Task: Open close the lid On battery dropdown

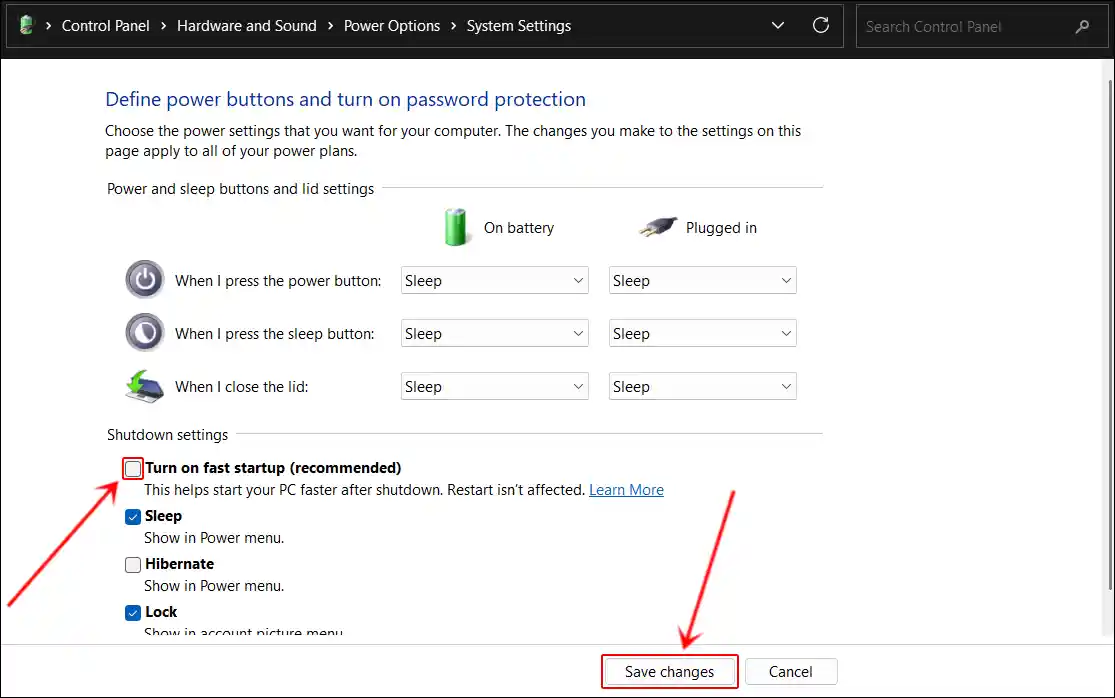Action: 494,386
